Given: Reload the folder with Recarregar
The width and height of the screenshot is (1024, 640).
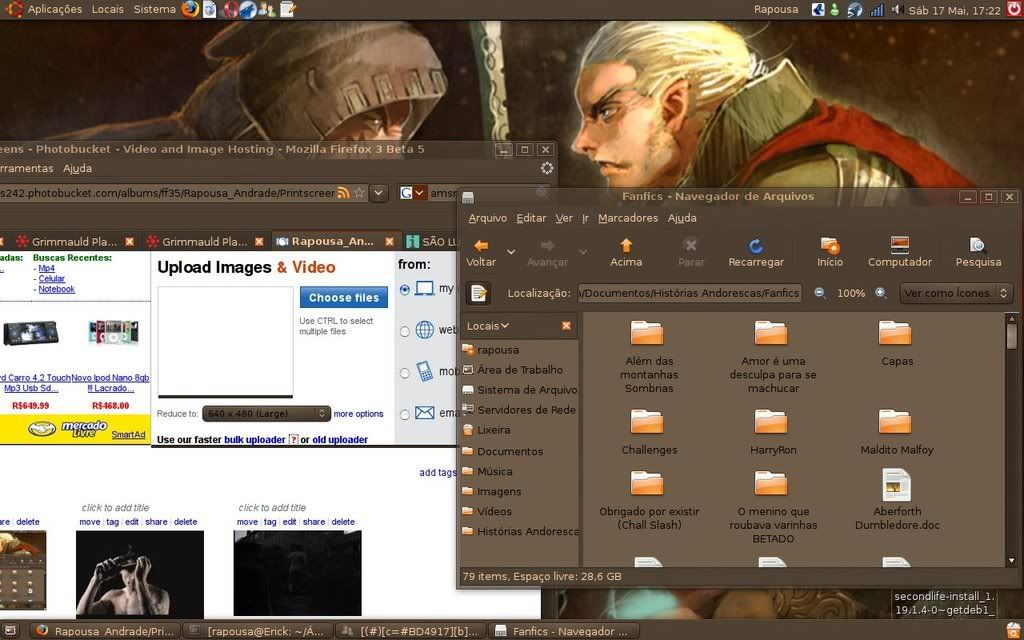Looking at the screenshot, I should (x=756, y=246).
